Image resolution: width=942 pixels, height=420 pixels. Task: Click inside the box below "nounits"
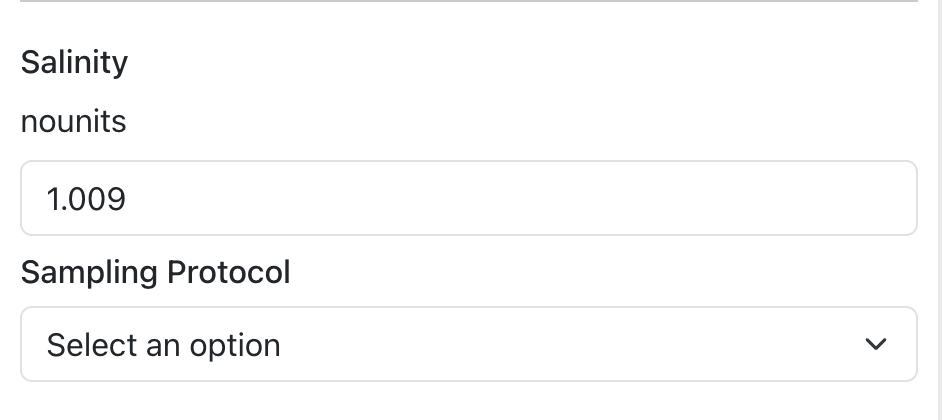(468, 199)
